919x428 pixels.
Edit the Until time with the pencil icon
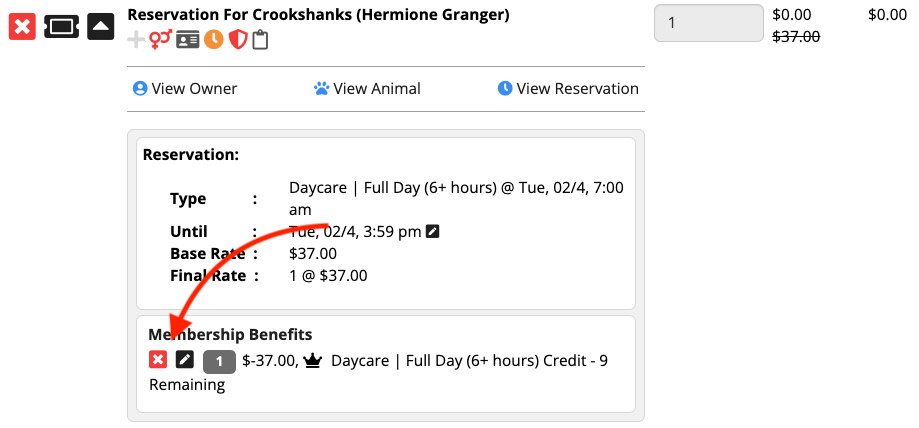(x=433, y=232)
